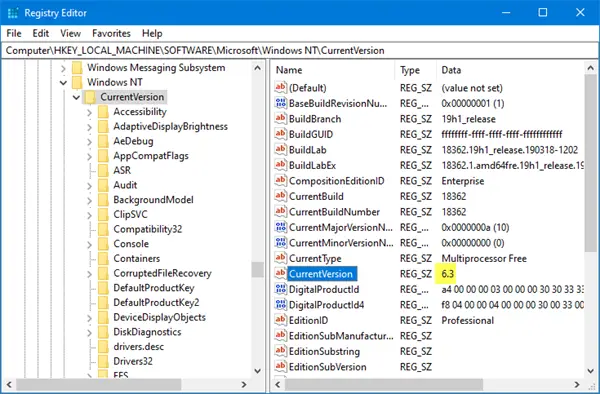Click the folder icon of Windows NT key
This screenshot has height=394, width=600.
coord(77,82)
